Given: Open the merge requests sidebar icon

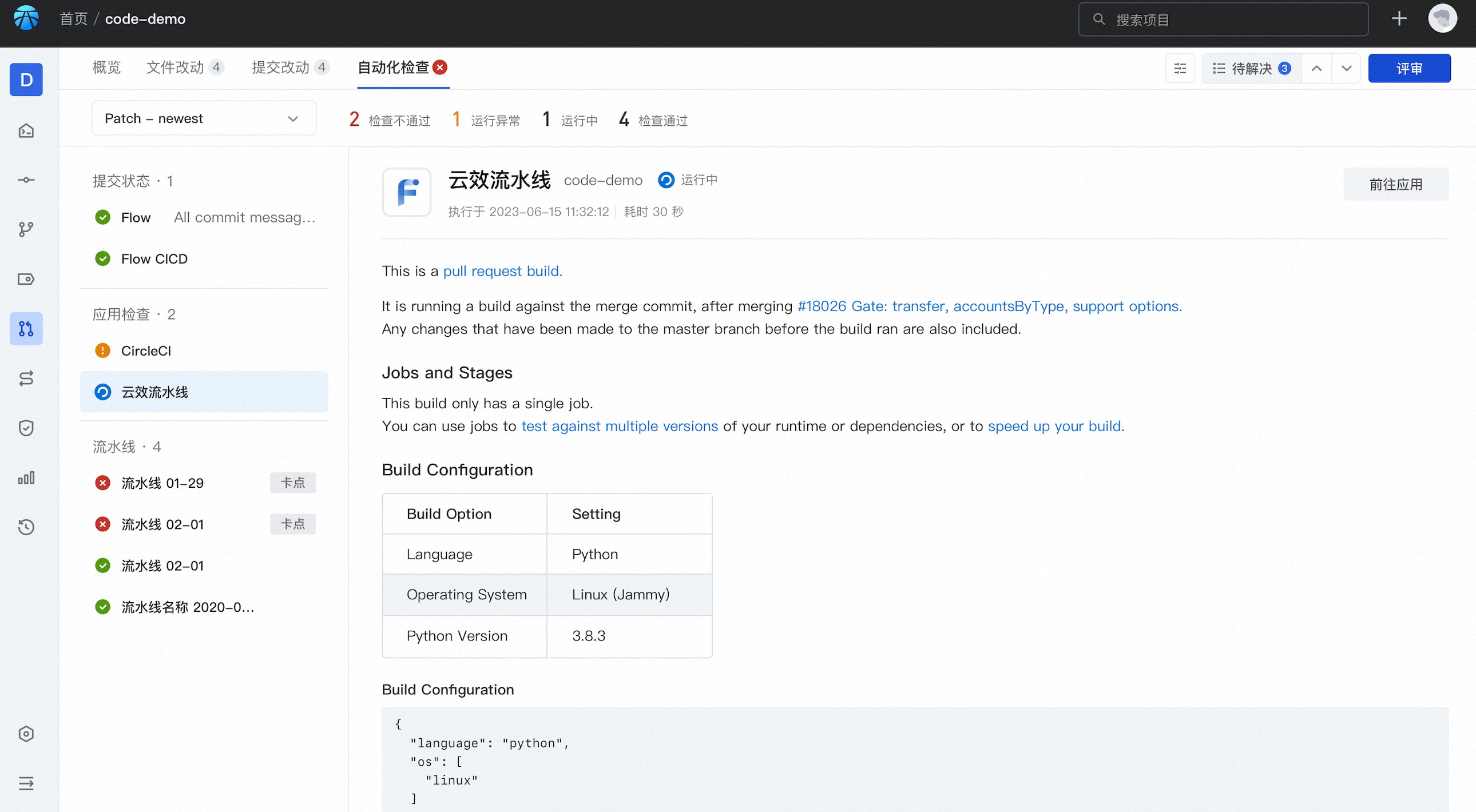Looking at the screenshot, I should pos(26,329).
